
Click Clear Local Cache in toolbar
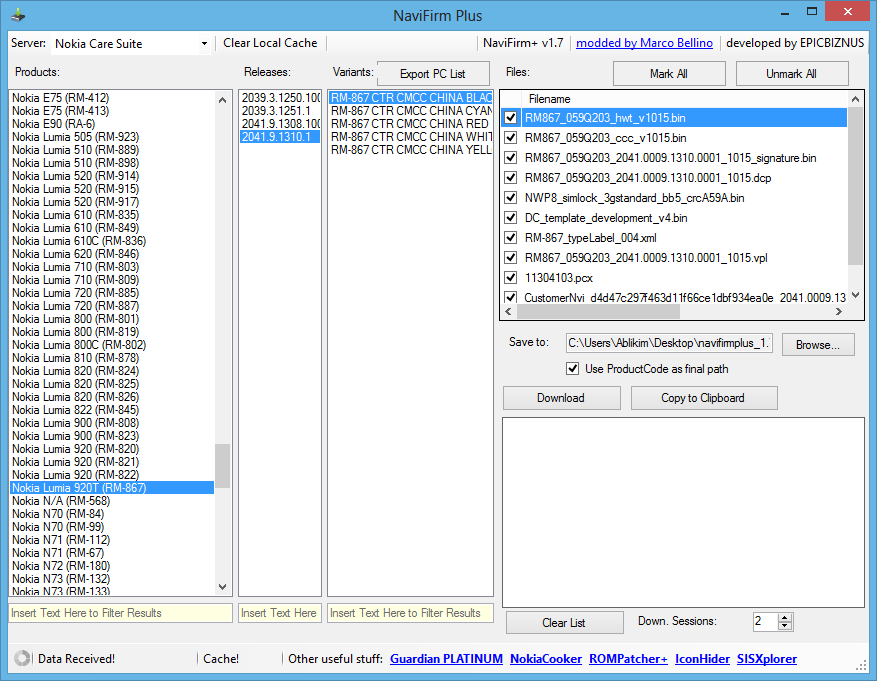(x=270, y=43)
